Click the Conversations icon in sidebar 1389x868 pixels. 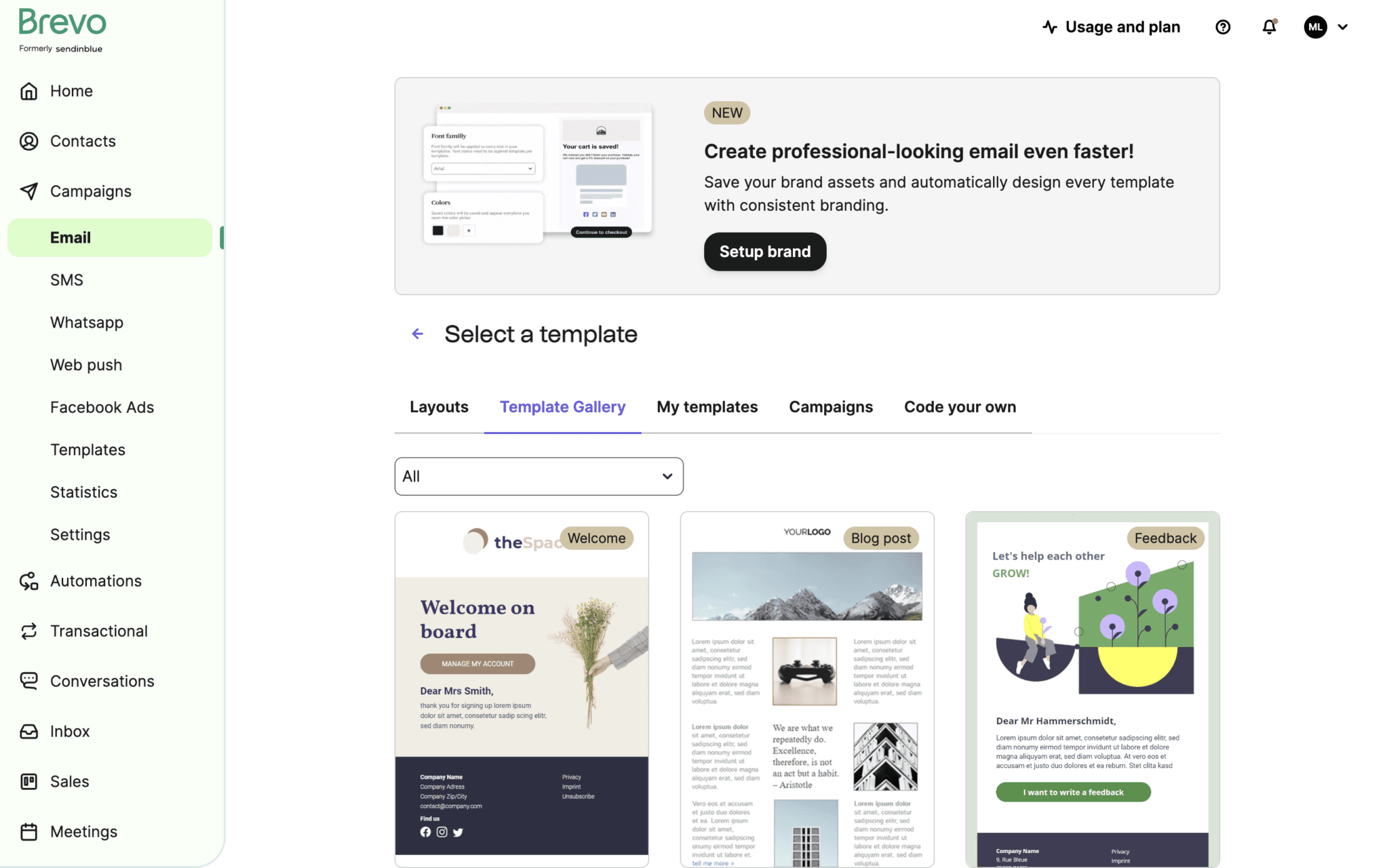tap(28, 682)
